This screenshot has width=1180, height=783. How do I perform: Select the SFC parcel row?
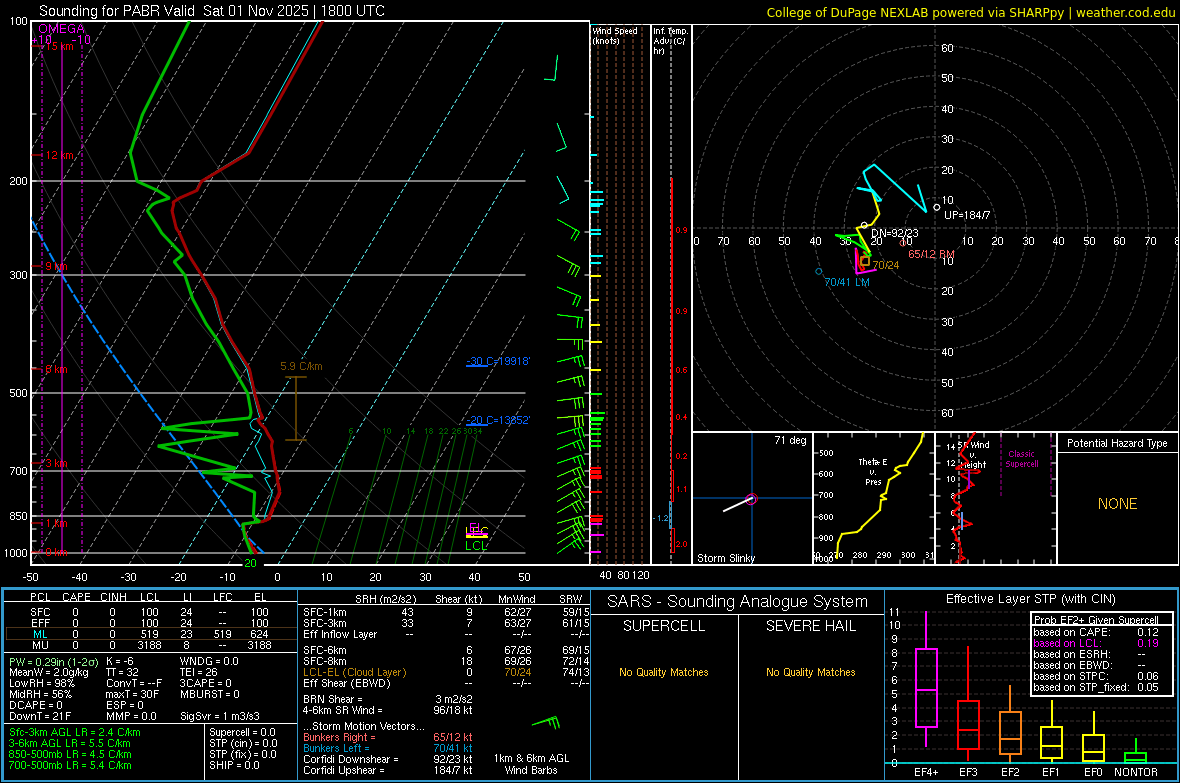coord(151,612)
